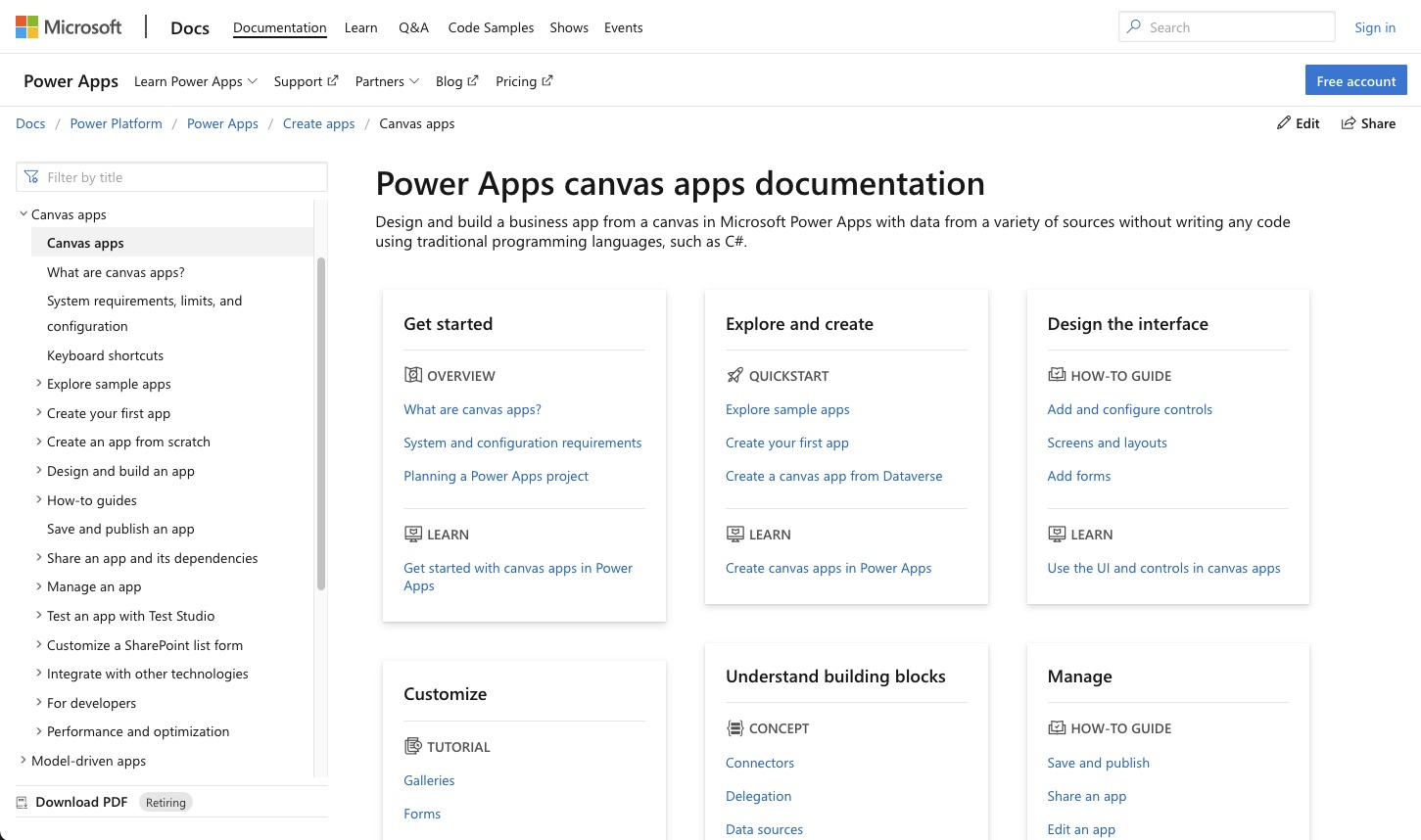The image size is (1421, 840).
Task: Expand Explore sample apps tree node
Action: (x=38, y=384)
